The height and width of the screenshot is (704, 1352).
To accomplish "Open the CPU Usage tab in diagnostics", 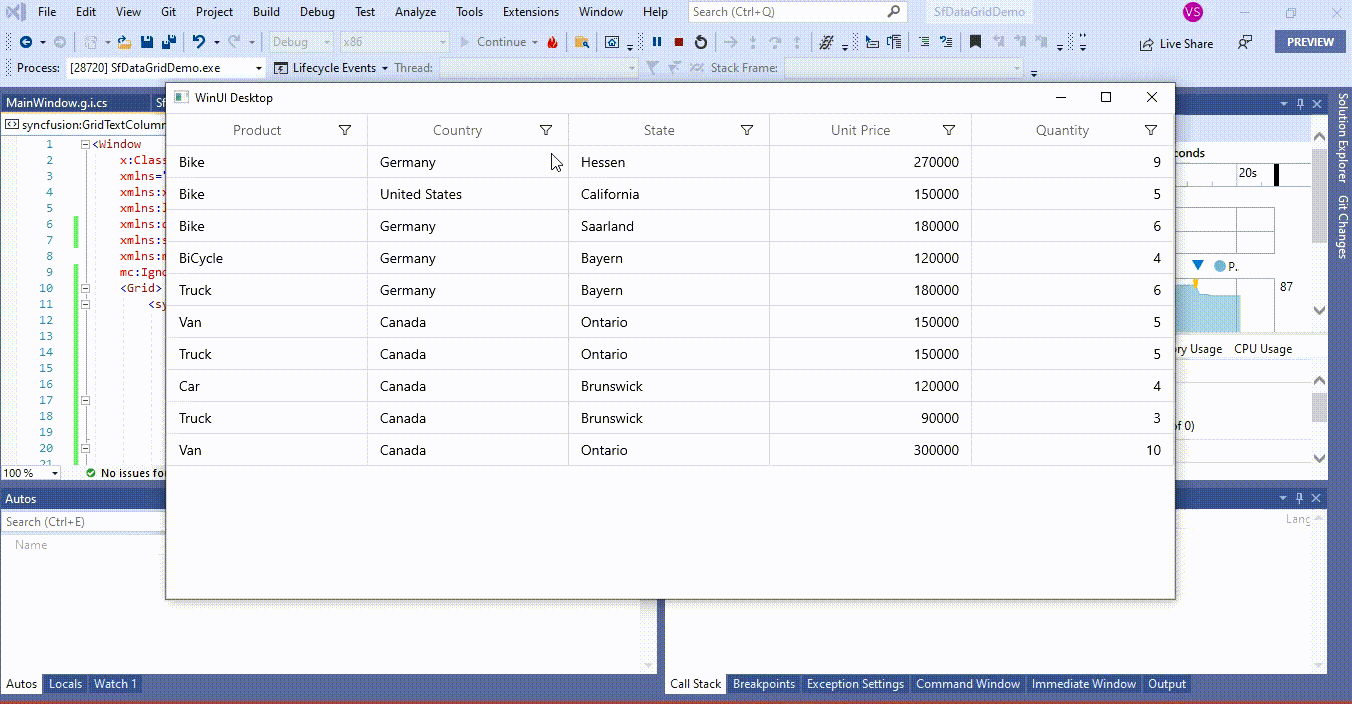I will (x=1263, y=349).
